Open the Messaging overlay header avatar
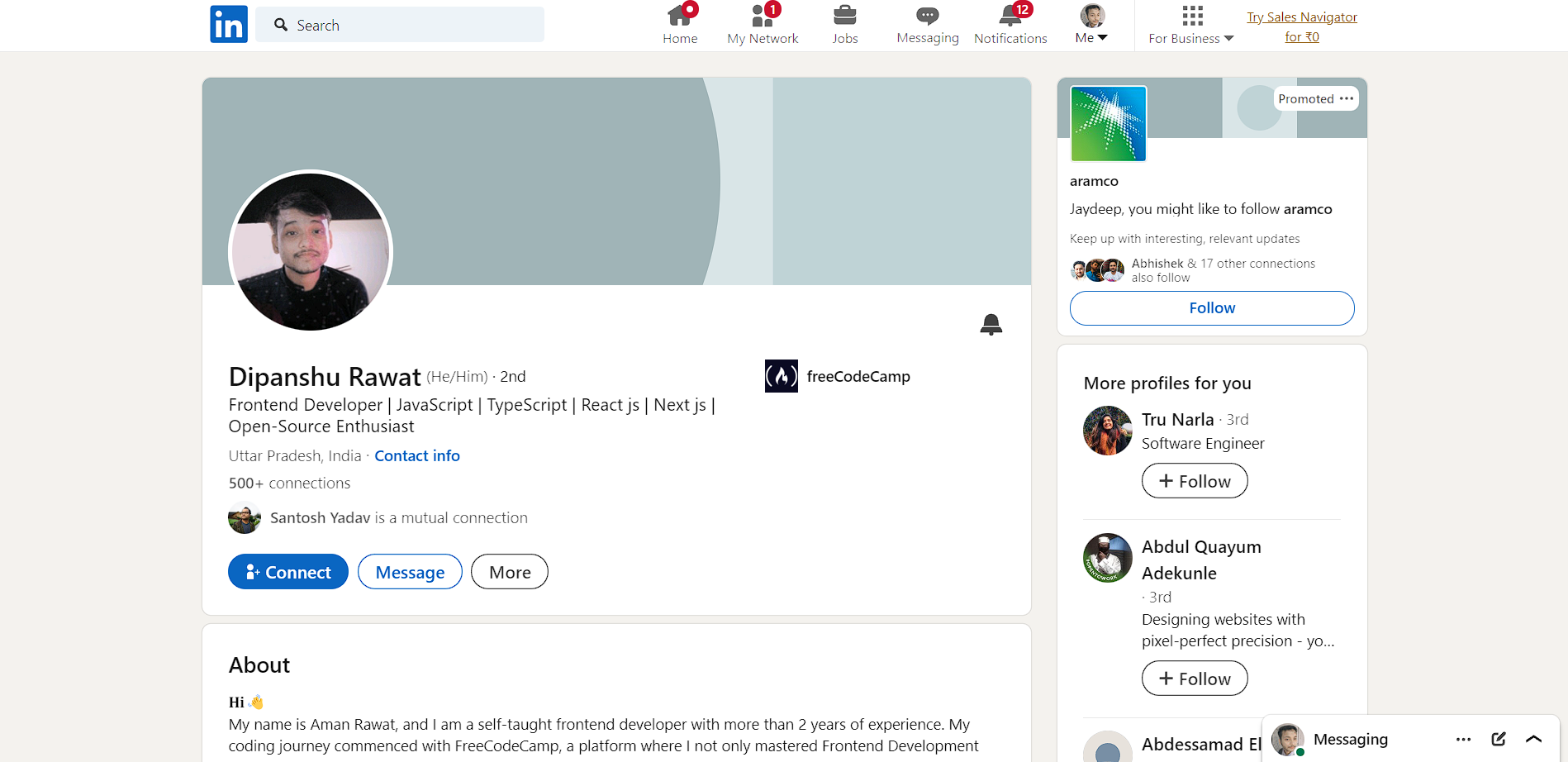The height and width of the screenshot is (762, 1568). click(x=1287, y=740)
